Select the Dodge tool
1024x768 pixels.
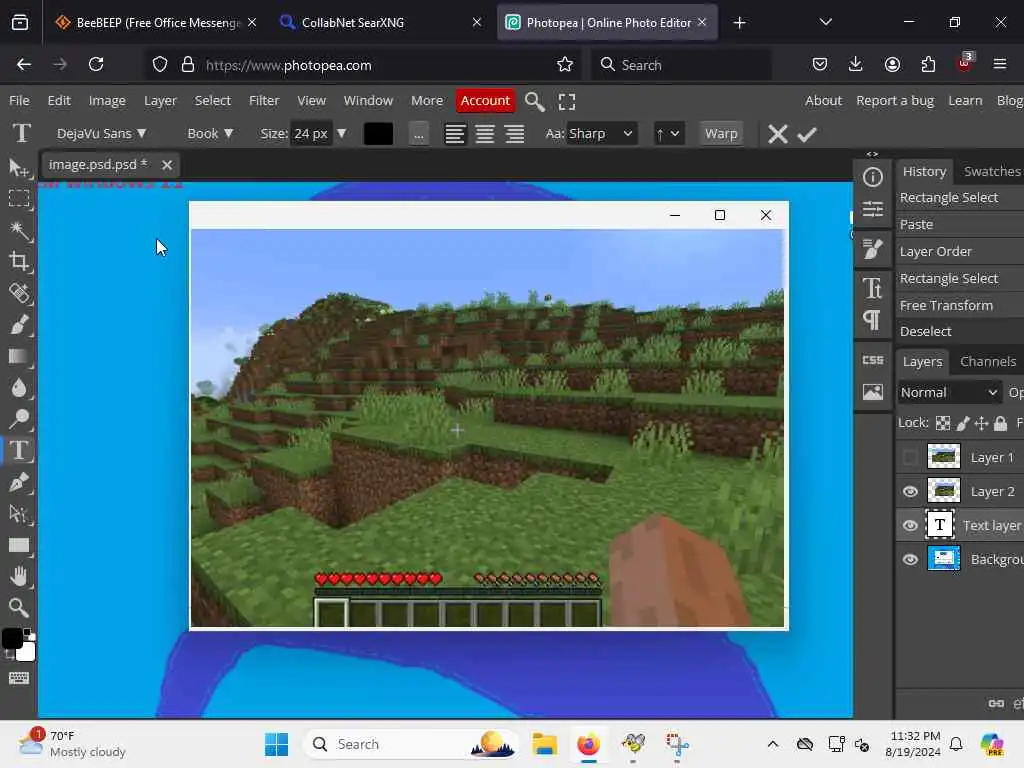tap(18, 419)
